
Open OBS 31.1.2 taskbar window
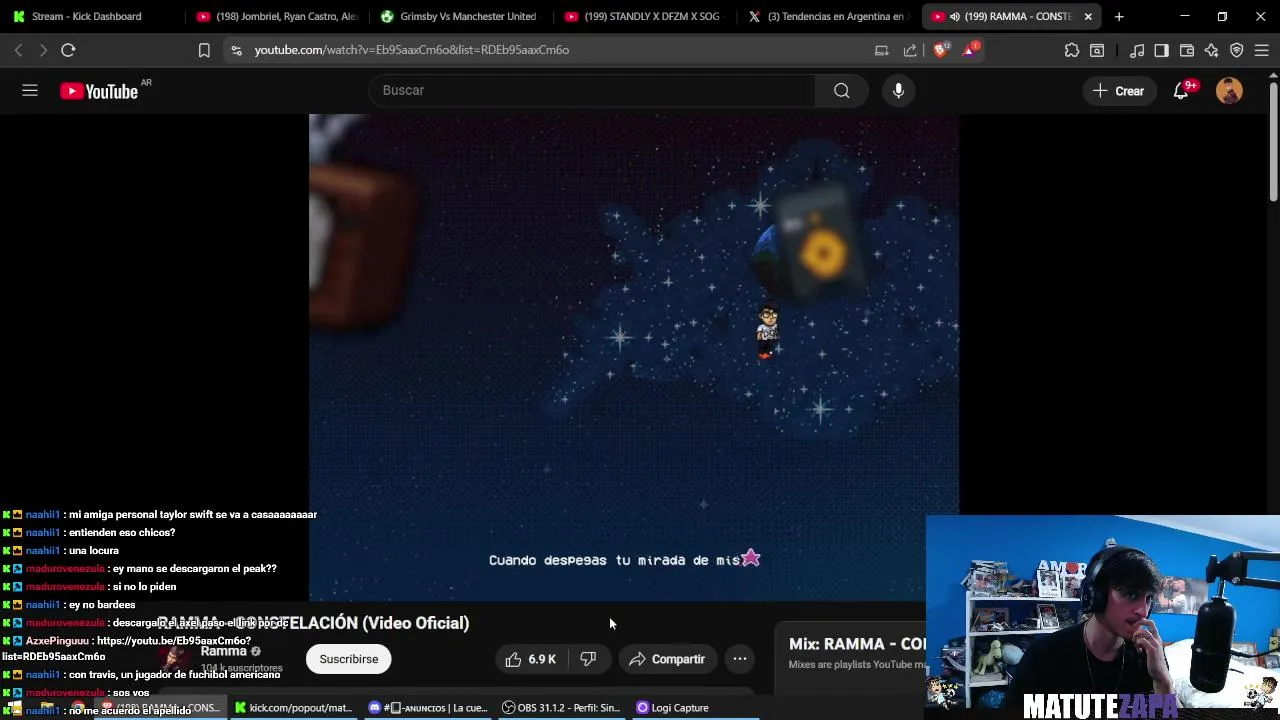click(x=562, y=708)
